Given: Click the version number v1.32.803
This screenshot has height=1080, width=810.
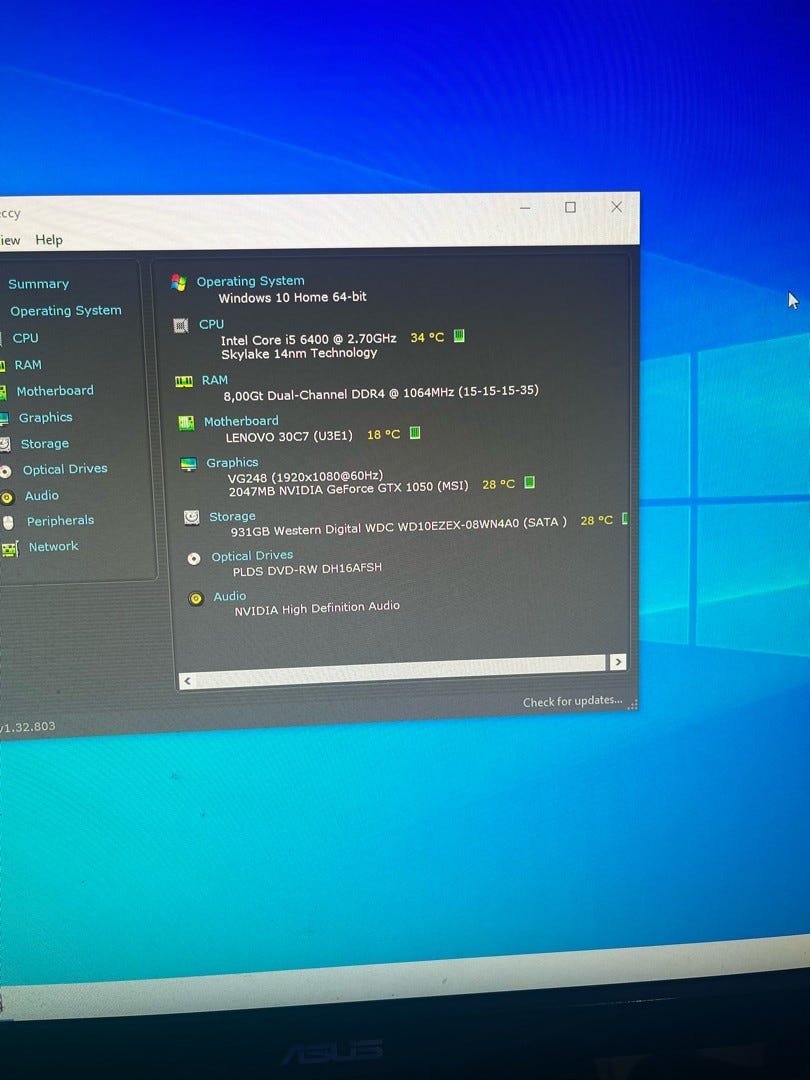Looking at the screenshot, I should (x=28, y=727).
